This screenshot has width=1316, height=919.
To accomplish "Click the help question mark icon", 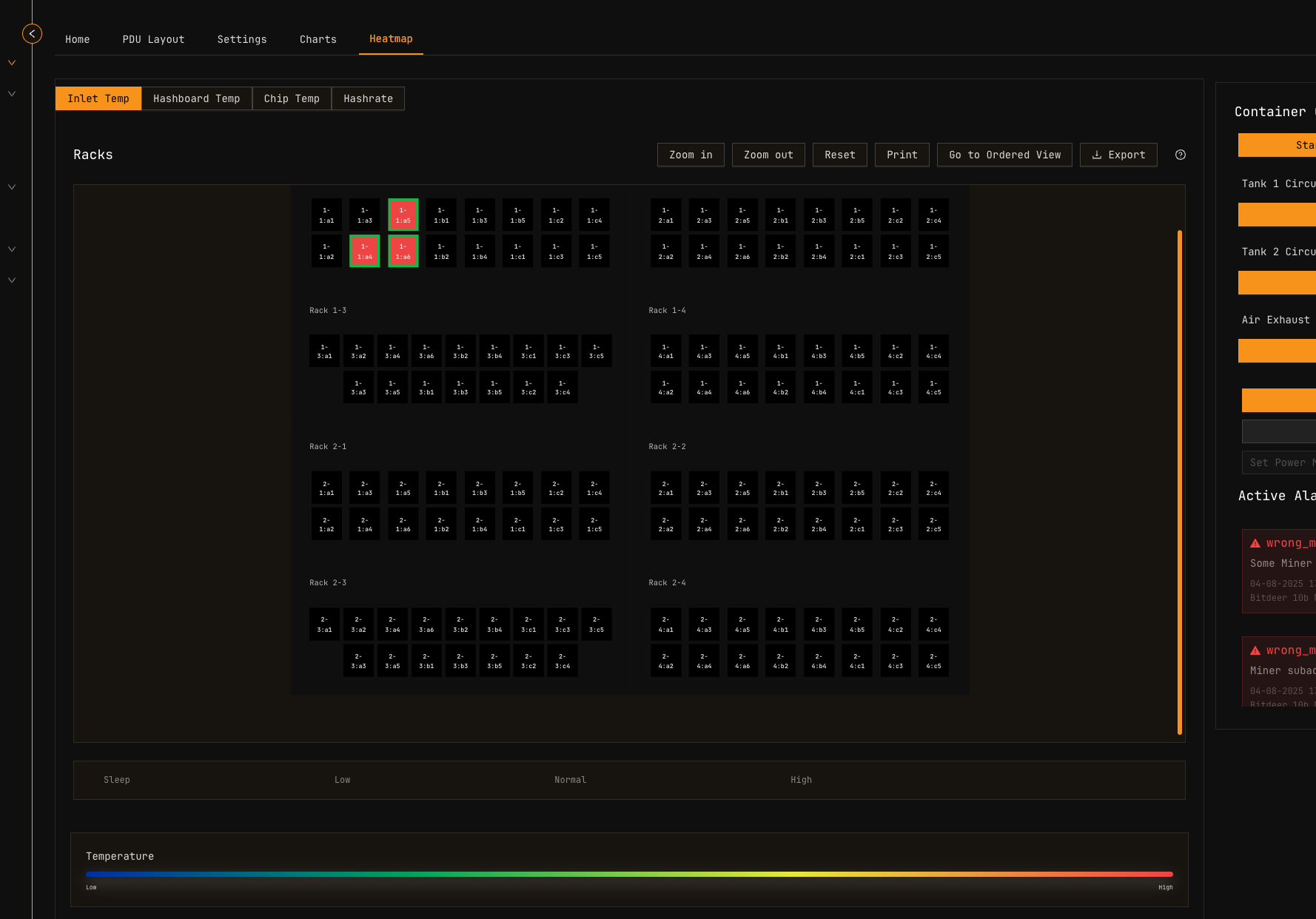I will point(1181,155).
